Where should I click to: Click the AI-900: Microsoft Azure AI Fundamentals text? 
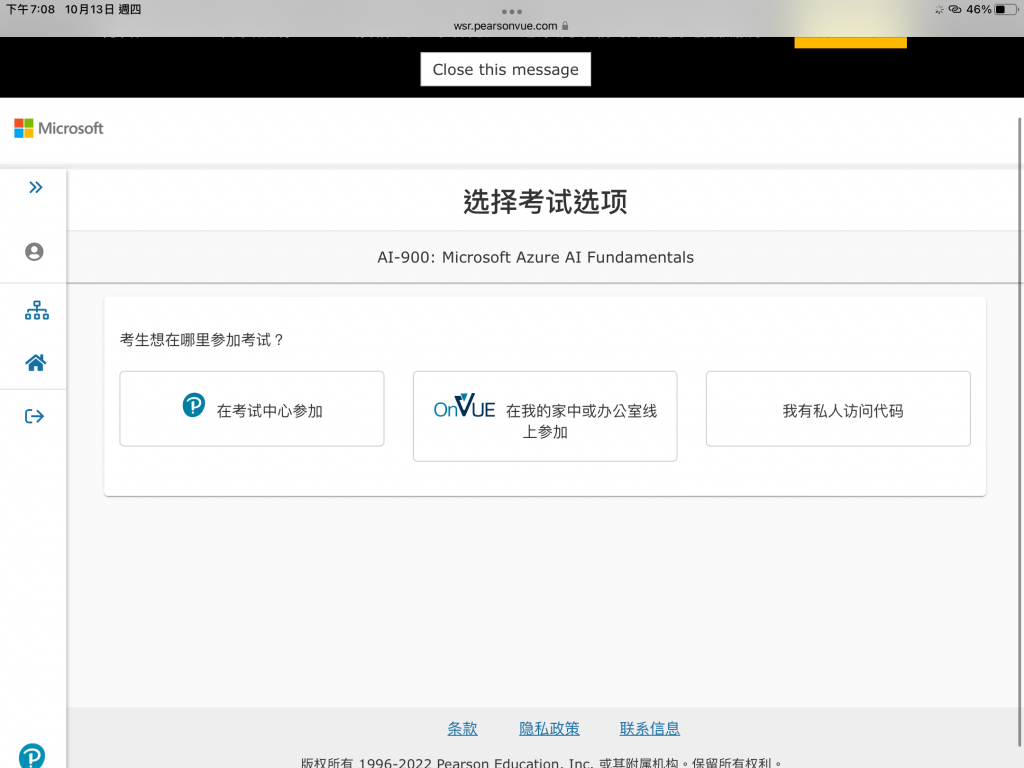pyautogui.click(x=536, y=257)
